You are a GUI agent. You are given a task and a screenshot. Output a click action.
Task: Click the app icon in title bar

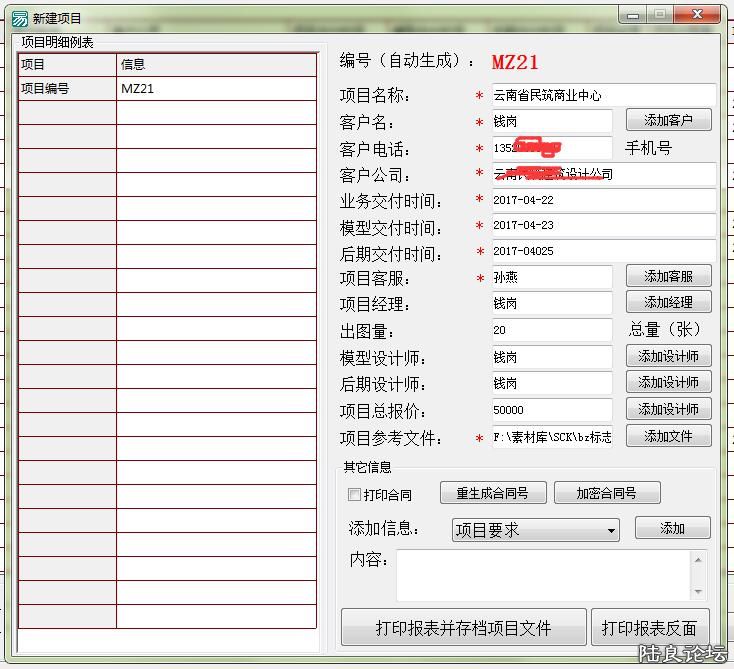pos(19,18)
